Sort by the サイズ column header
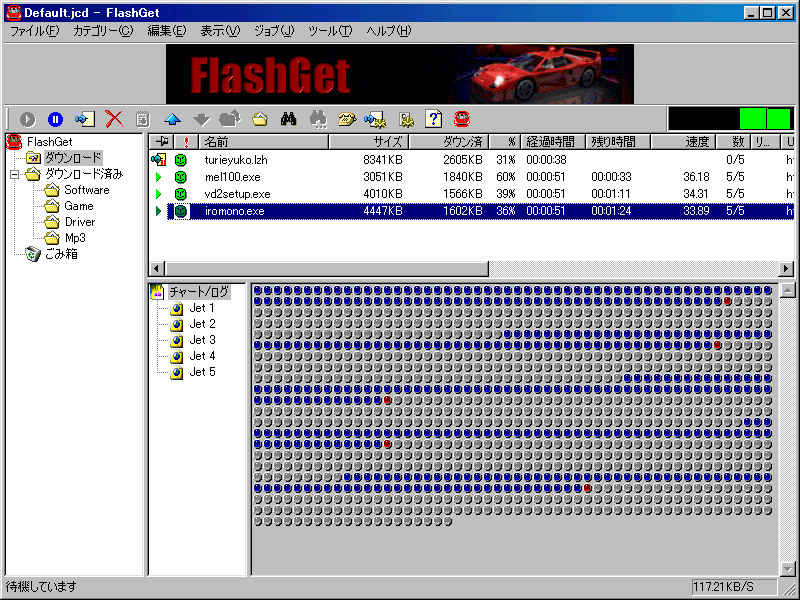 369,142
